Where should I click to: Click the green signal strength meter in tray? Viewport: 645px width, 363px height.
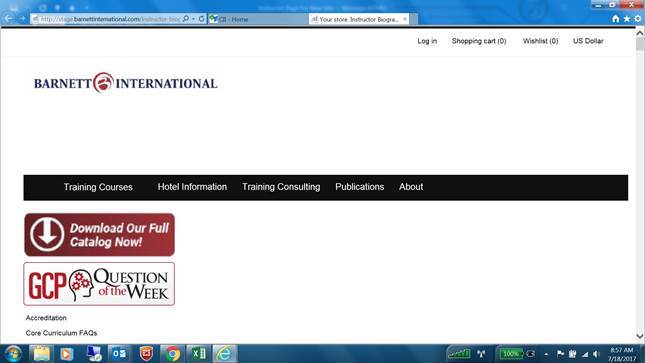coord(459,354)
